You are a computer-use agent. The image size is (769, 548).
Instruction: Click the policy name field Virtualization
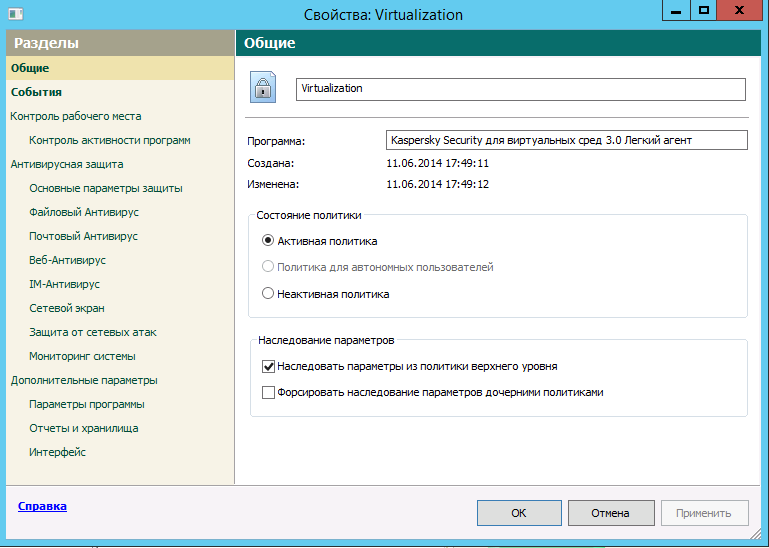521,89
